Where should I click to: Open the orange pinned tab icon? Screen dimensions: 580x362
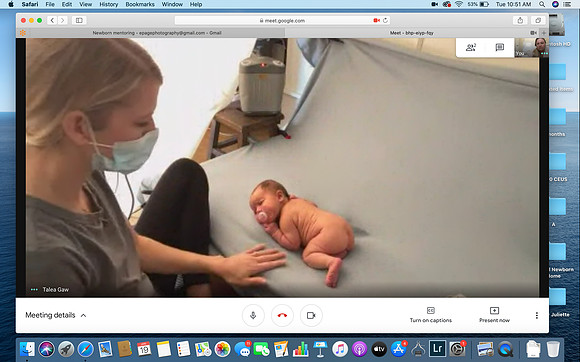tap(23, 33)
